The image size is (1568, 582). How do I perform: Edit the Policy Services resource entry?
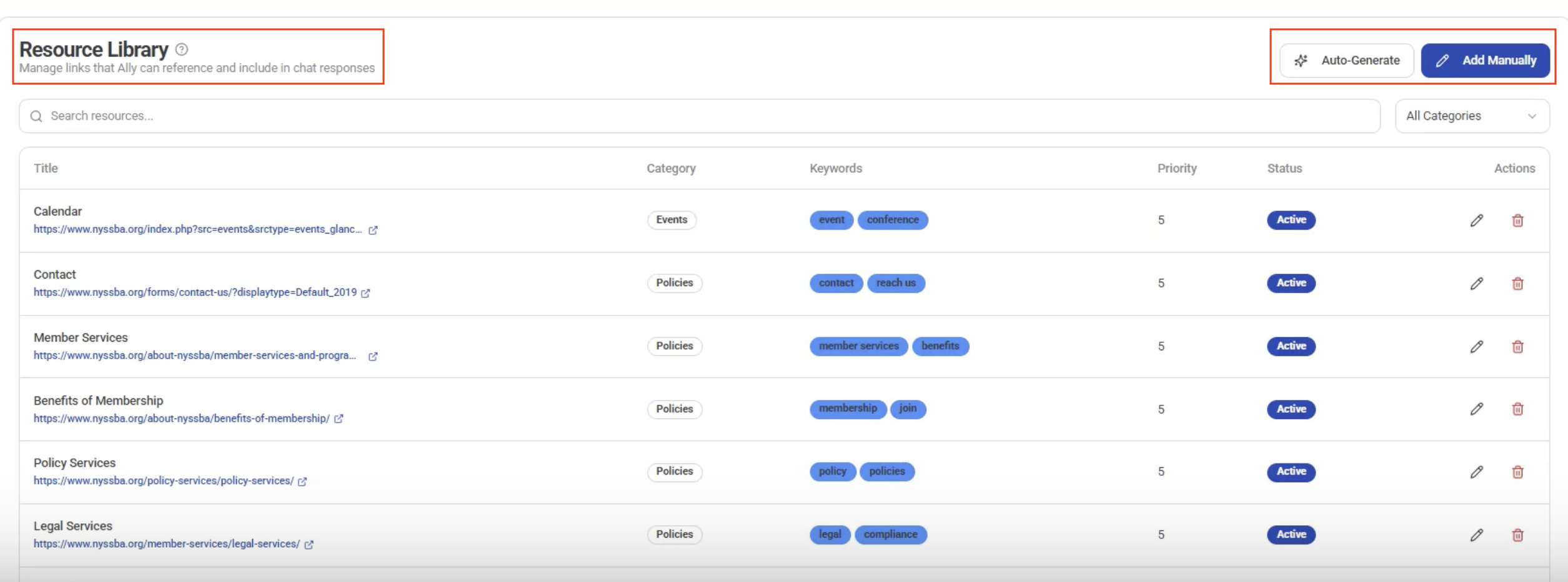click(1476, 472)
